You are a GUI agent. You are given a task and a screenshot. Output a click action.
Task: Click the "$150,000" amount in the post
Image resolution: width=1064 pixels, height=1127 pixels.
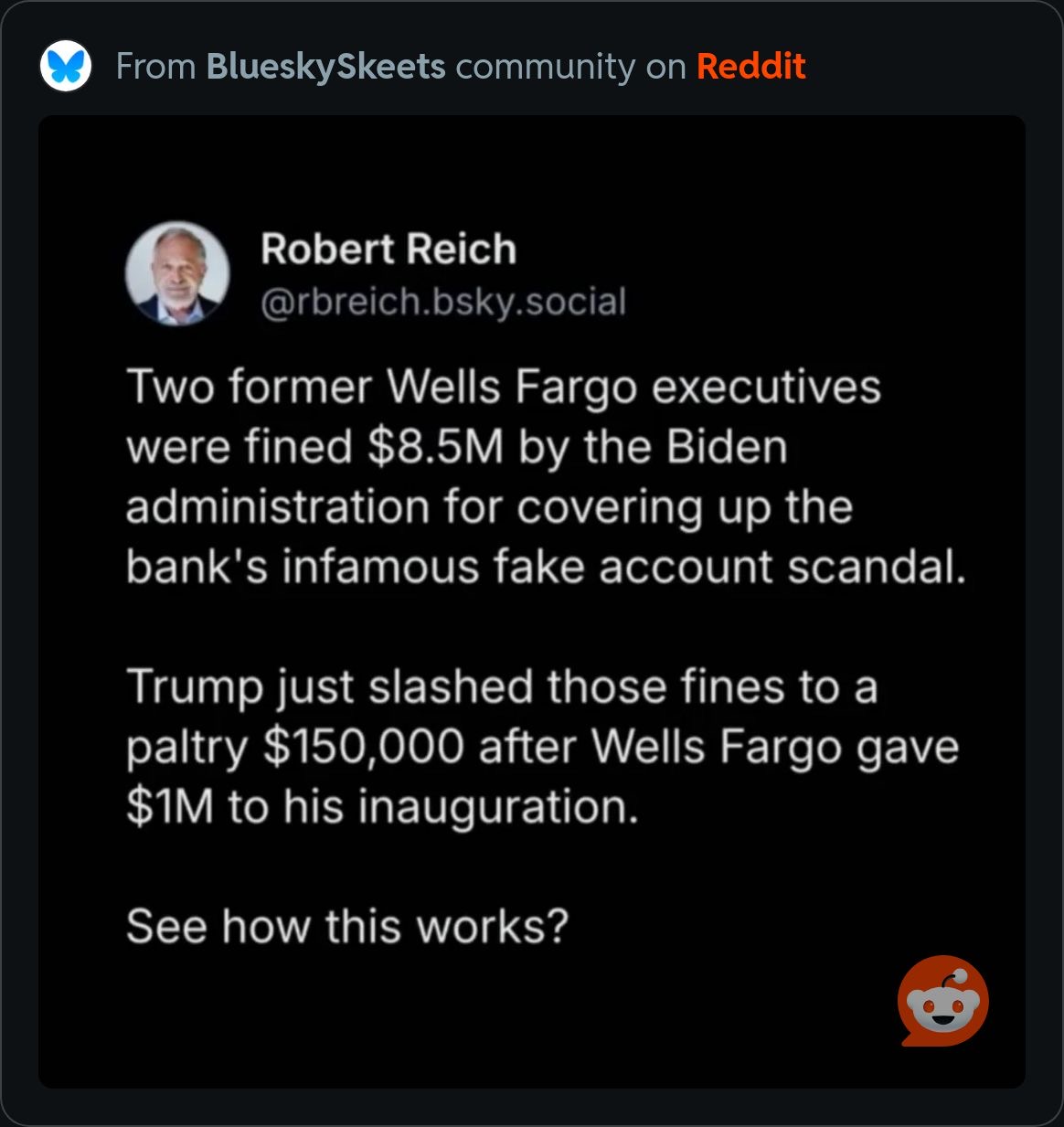(x=363, y=747)
